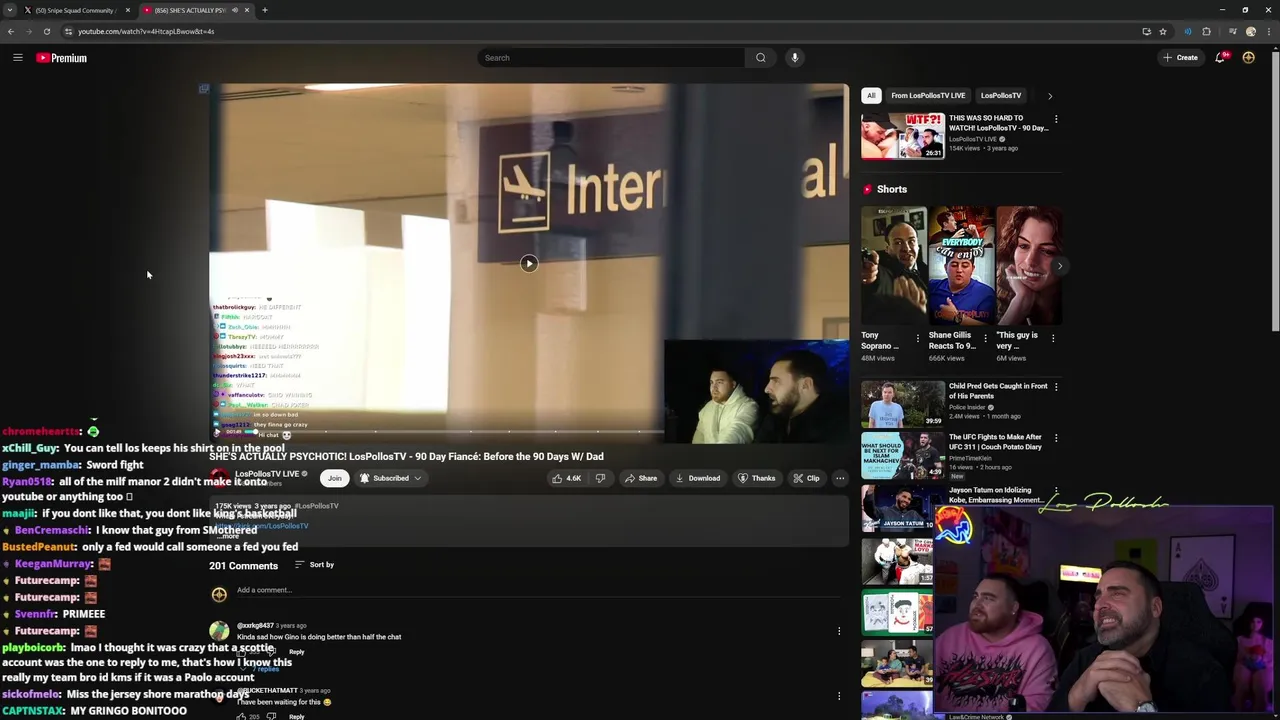Viewport: 1280px width, 720px height.
Task: Select the LosPollosTV filter chip
Action: (x=1001, y=96)
